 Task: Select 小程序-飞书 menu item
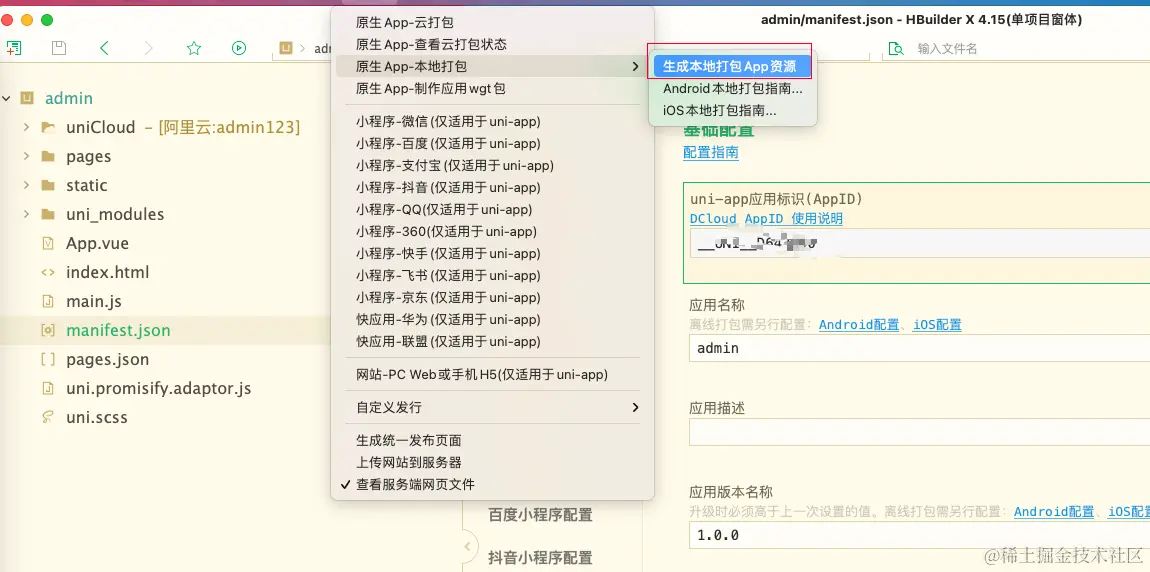coord(492,275)
